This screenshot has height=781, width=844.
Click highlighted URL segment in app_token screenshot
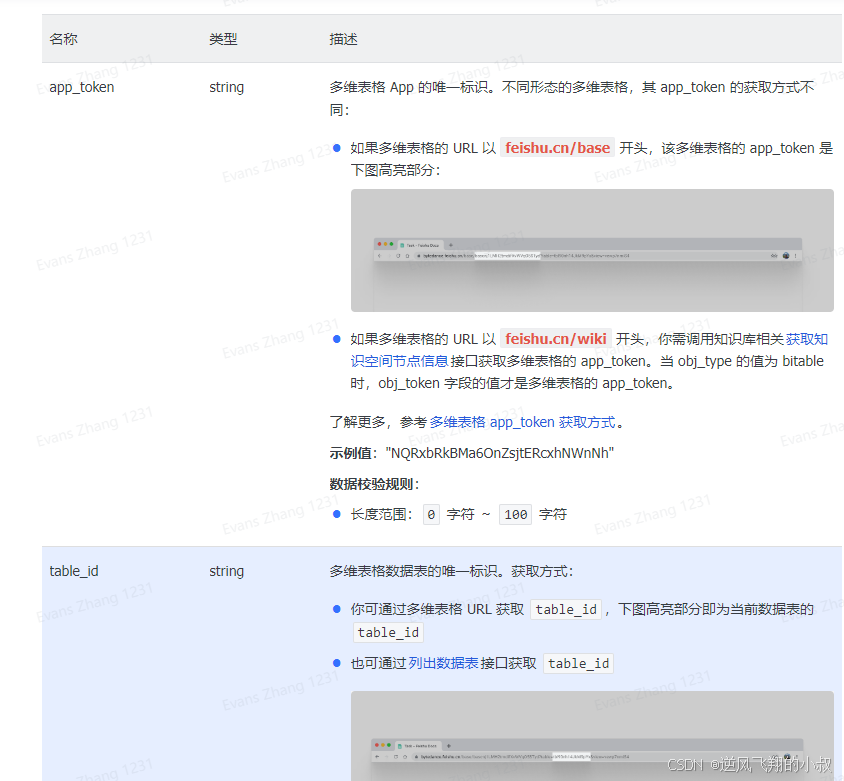pyautogui.click(x=507, y=256)
